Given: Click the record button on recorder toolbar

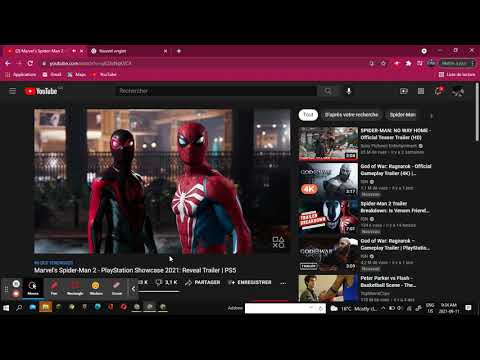Looking at the screenshot, I should pyautogui.click(x=16, y=293).
